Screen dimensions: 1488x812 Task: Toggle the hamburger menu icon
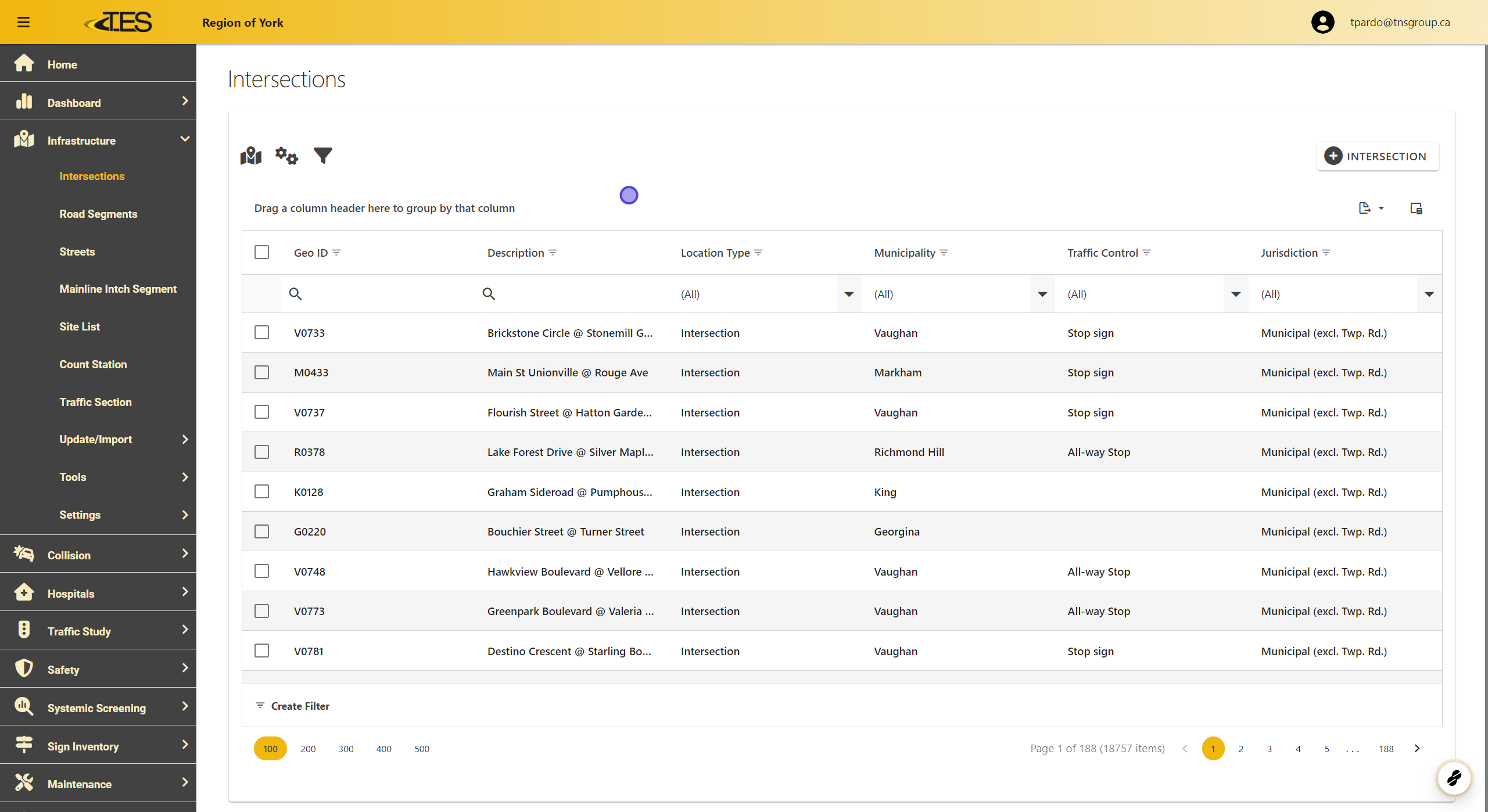click(23, 22)
